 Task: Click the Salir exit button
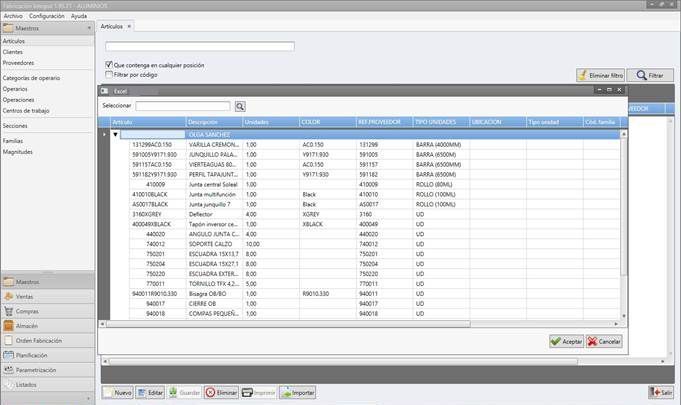(661, 392)
